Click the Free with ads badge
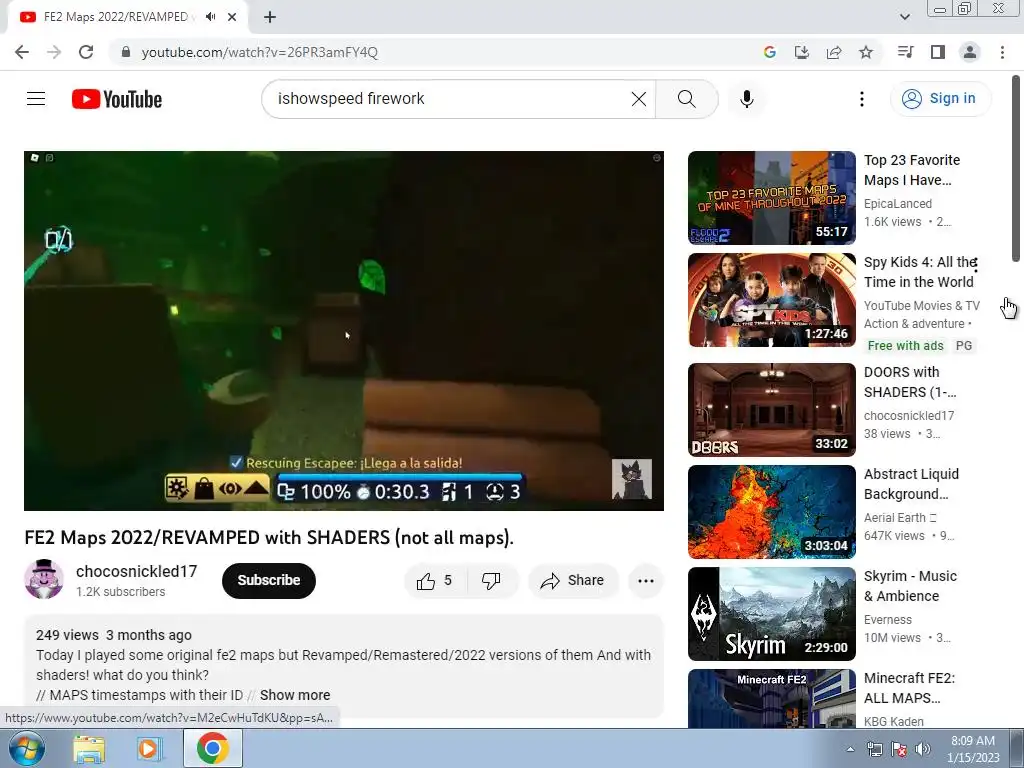Viewport: 1024px width, 768px height. pos(905,345)
